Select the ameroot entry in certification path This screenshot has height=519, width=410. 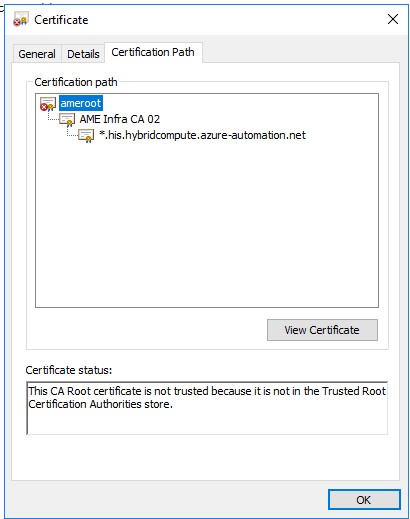81,103
